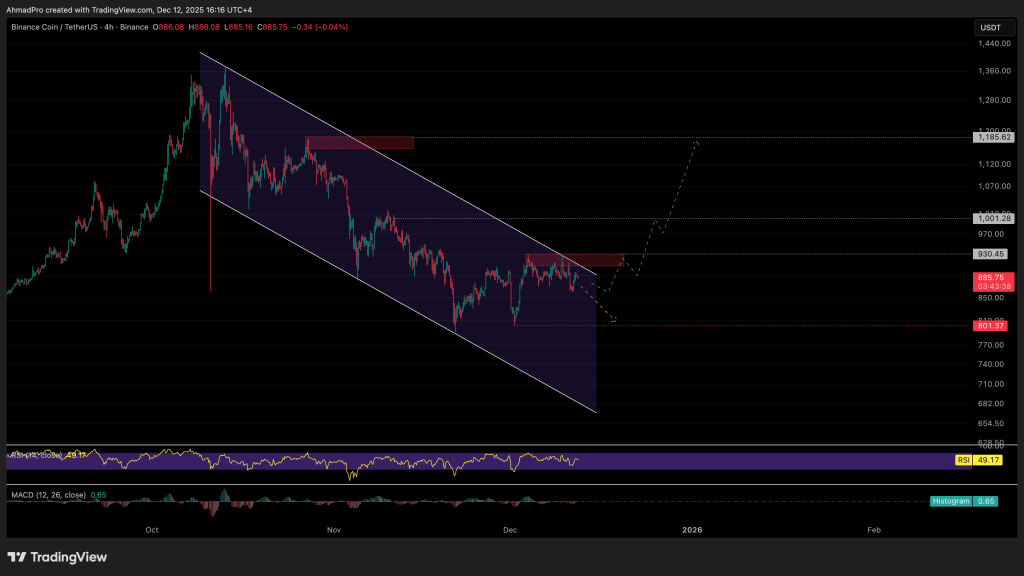Click the 2026 label on time axis
Image resolution: width=1024 pixels, height=576 pixels.
pos(692,529)
